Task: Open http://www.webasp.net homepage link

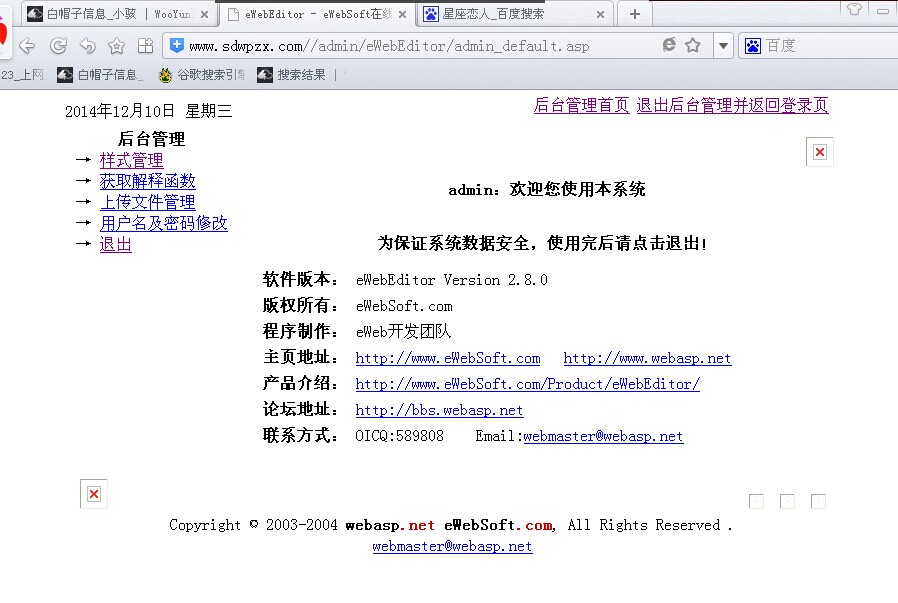Action: [x=647, y=358]
